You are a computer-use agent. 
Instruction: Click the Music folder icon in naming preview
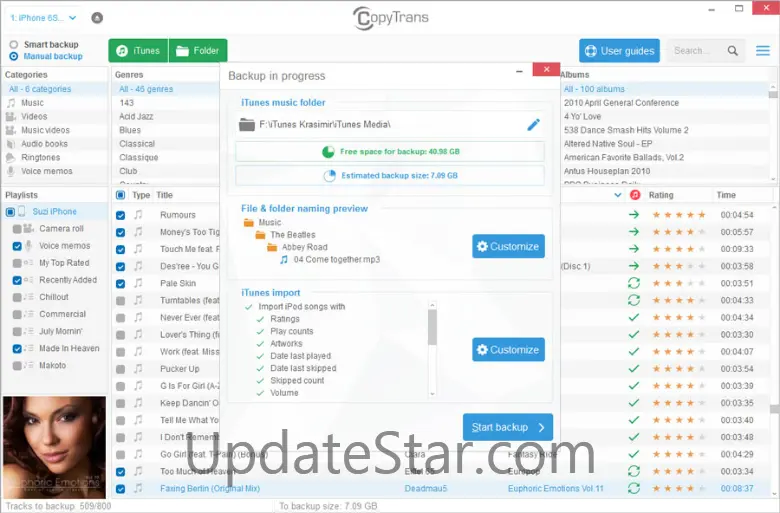(x=249, y=222)
